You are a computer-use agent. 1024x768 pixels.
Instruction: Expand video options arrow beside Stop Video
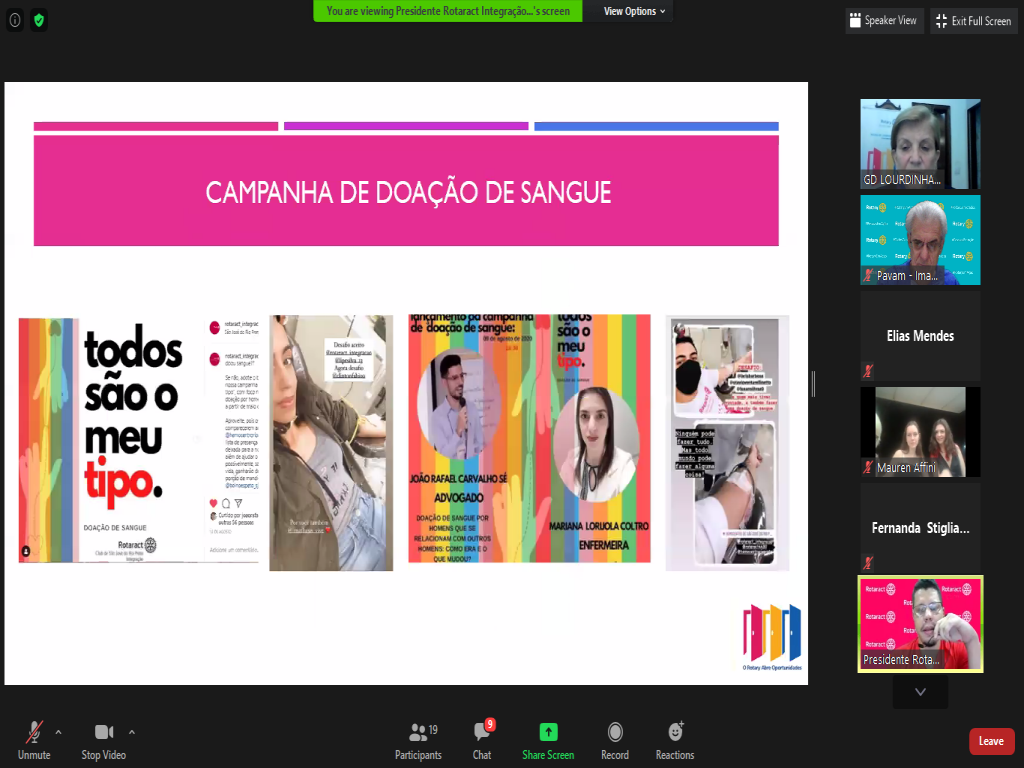(x=132, y=731)
